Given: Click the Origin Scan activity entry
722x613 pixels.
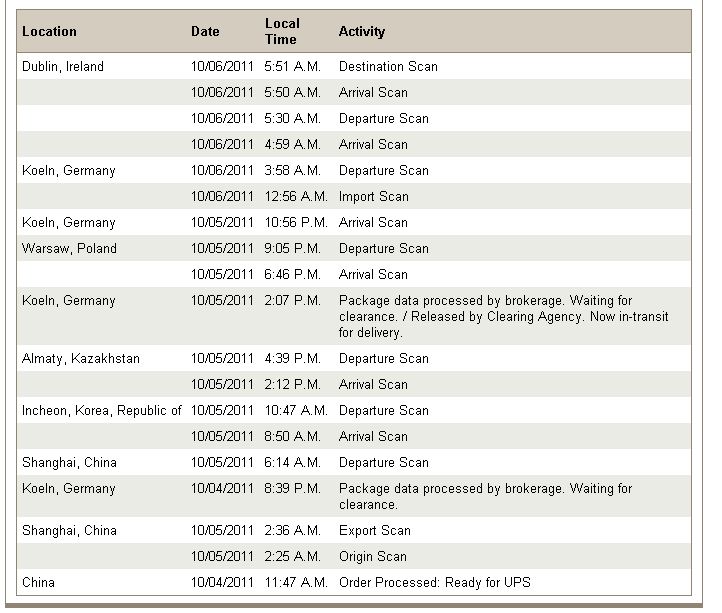Looking at the screenshot, I should click(373, 556).
